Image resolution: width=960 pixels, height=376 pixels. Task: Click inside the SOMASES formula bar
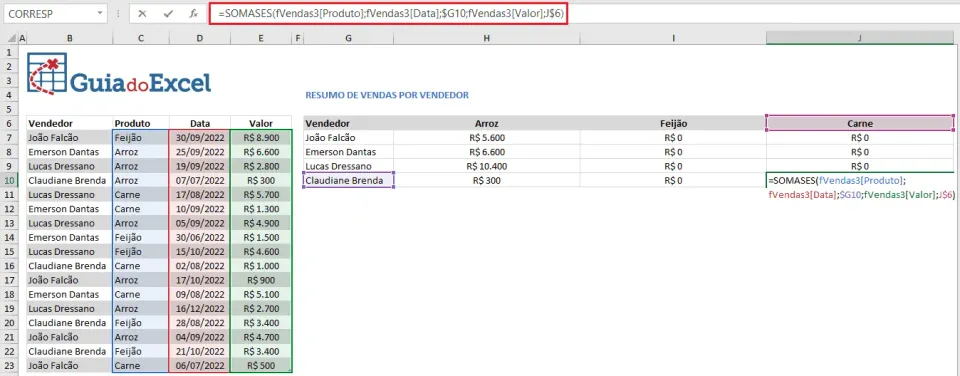click(x=389, y=13)
